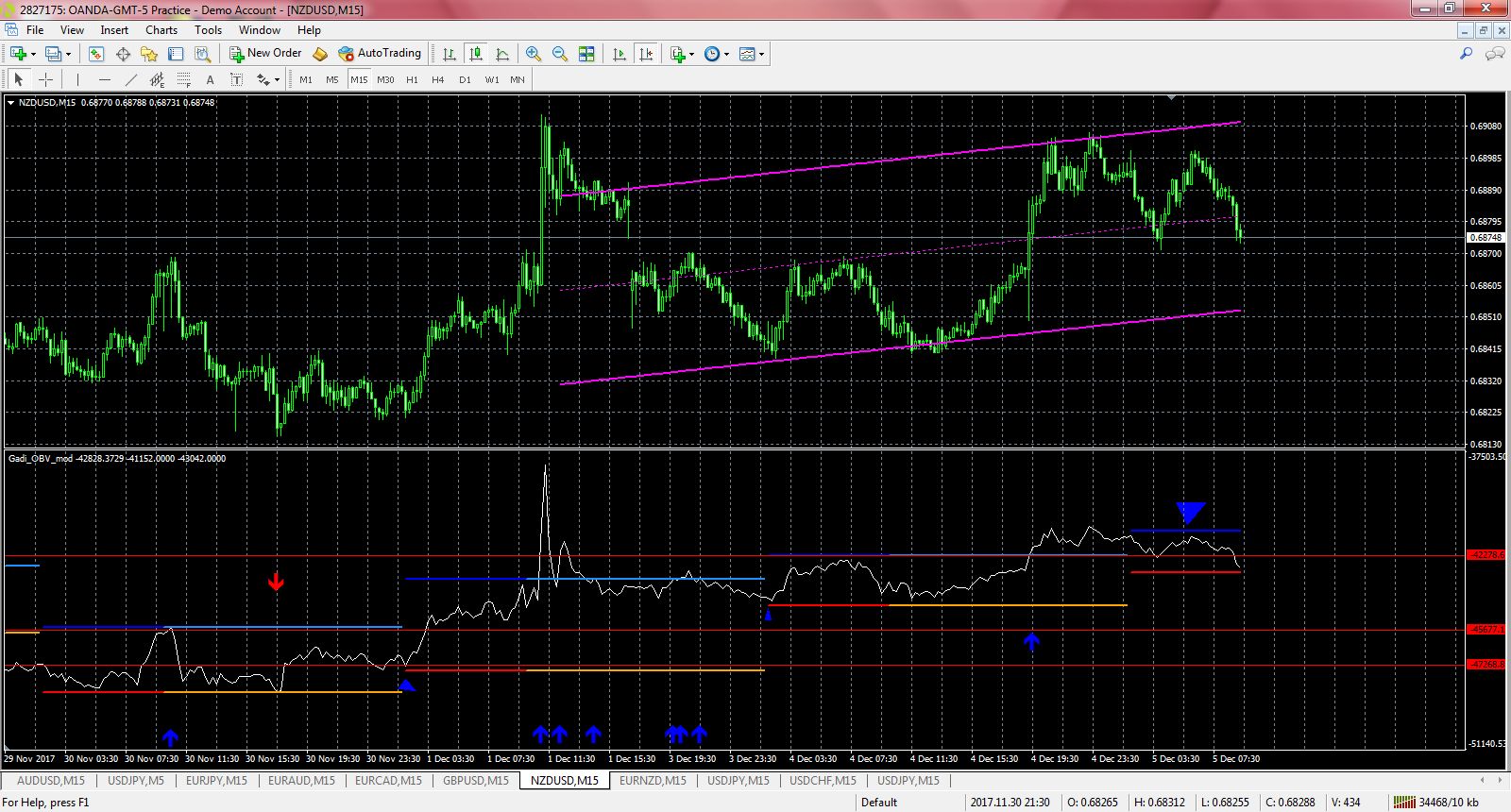Toggle Chart Shift icon

tap(646, 54)
